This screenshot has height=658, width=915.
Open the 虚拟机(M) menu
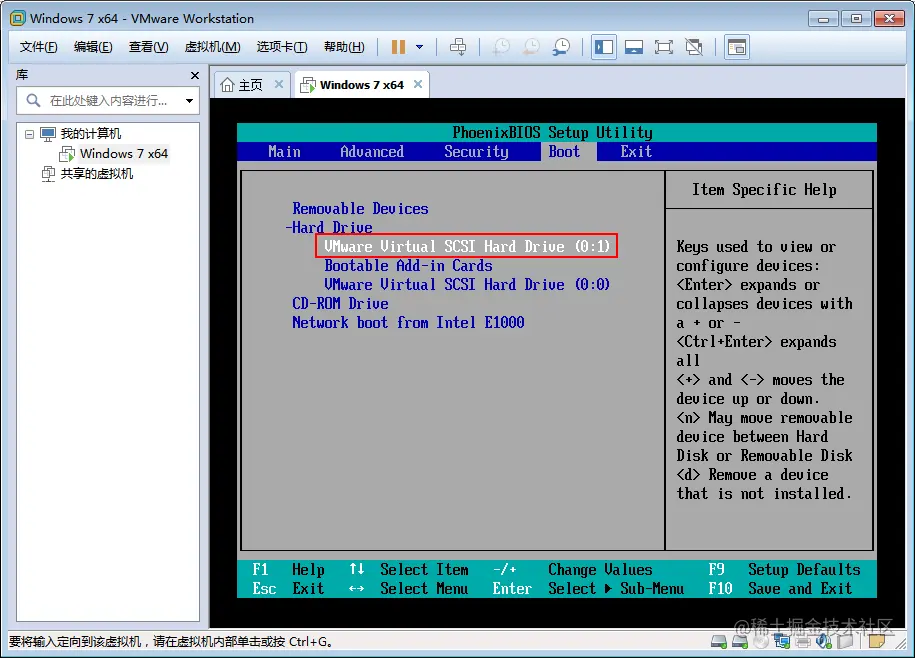(x=212, y=47)
